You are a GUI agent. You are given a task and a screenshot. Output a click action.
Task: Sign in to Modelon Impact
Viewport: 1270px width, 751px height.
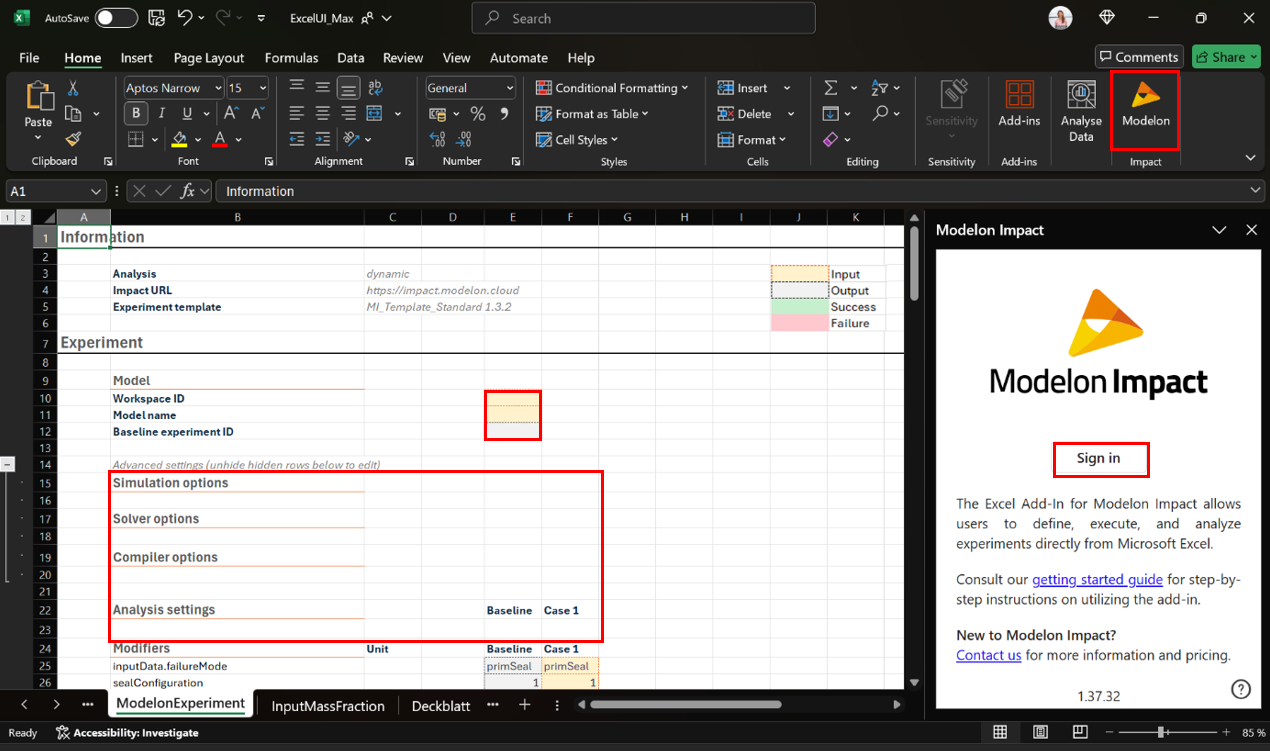(x=1099, y=459)
